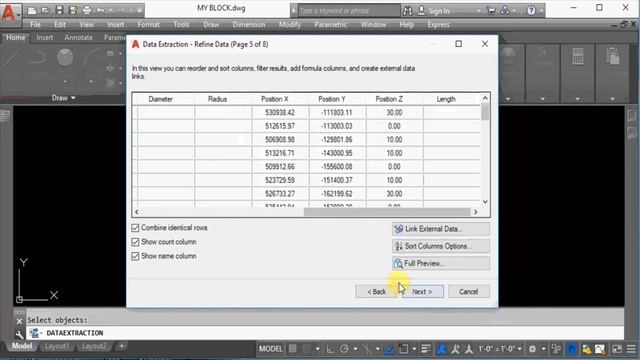The width and height of the screenshot is (640, 360).
Task: Select the Arc tool in Draw panel
Action: pos(92,57)
